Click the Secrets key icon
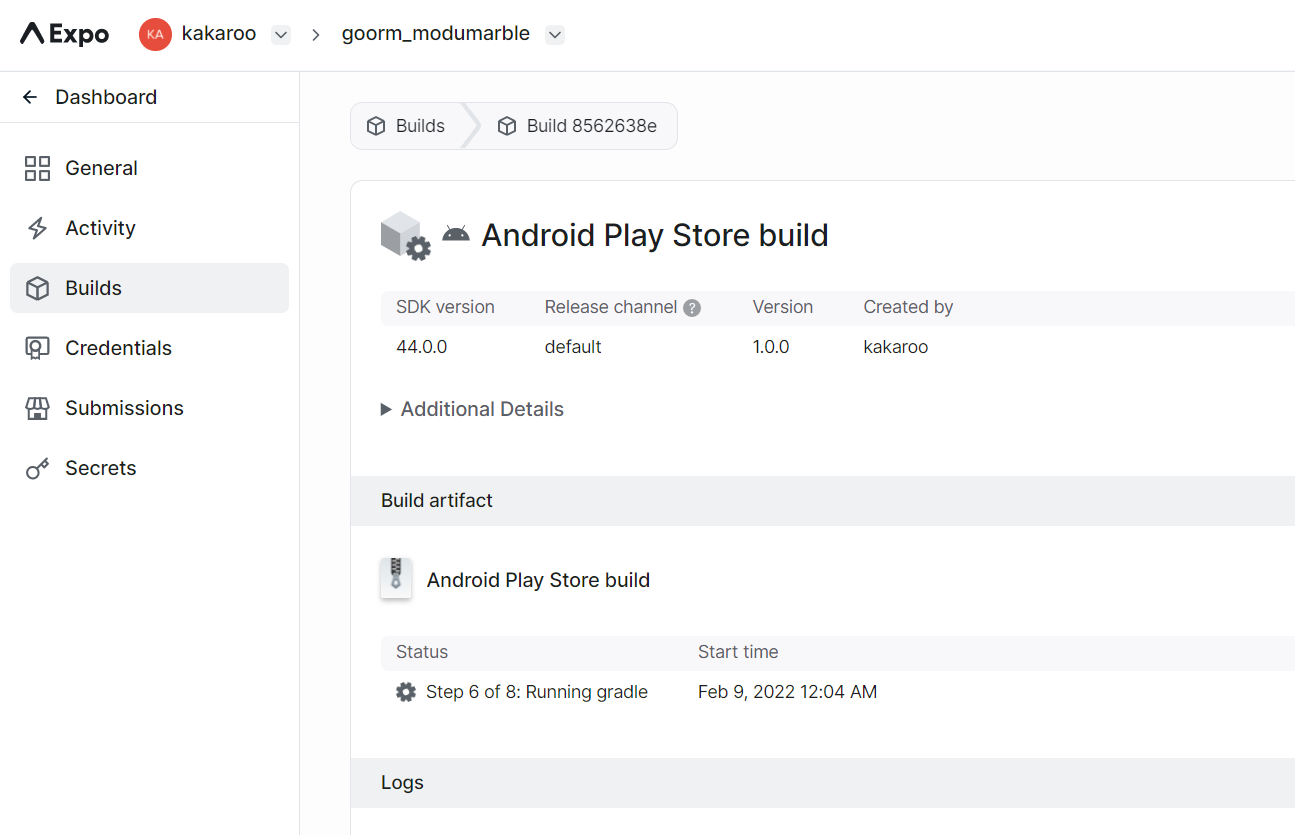The width and height of the screenshot is (1295, 835). [37, 468]
